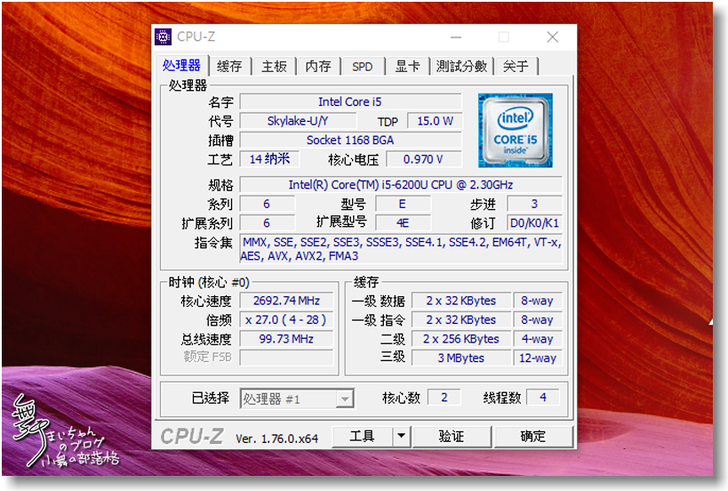Click the 4E extended model value
This screenshot has width=728, height=491.
[x=403, y=223]
